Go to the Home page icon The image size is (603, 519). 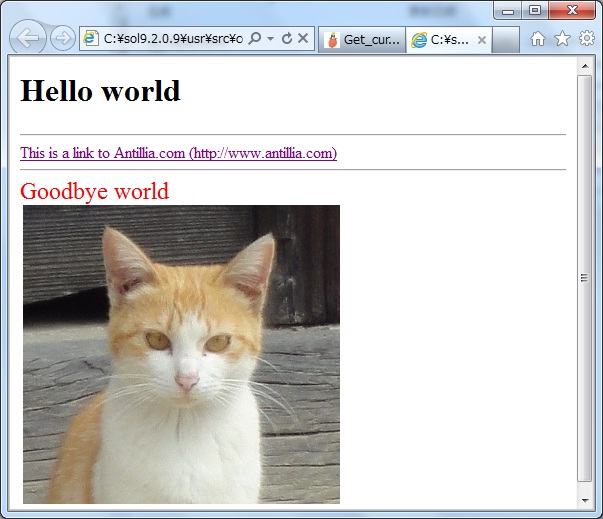point(538,38)
